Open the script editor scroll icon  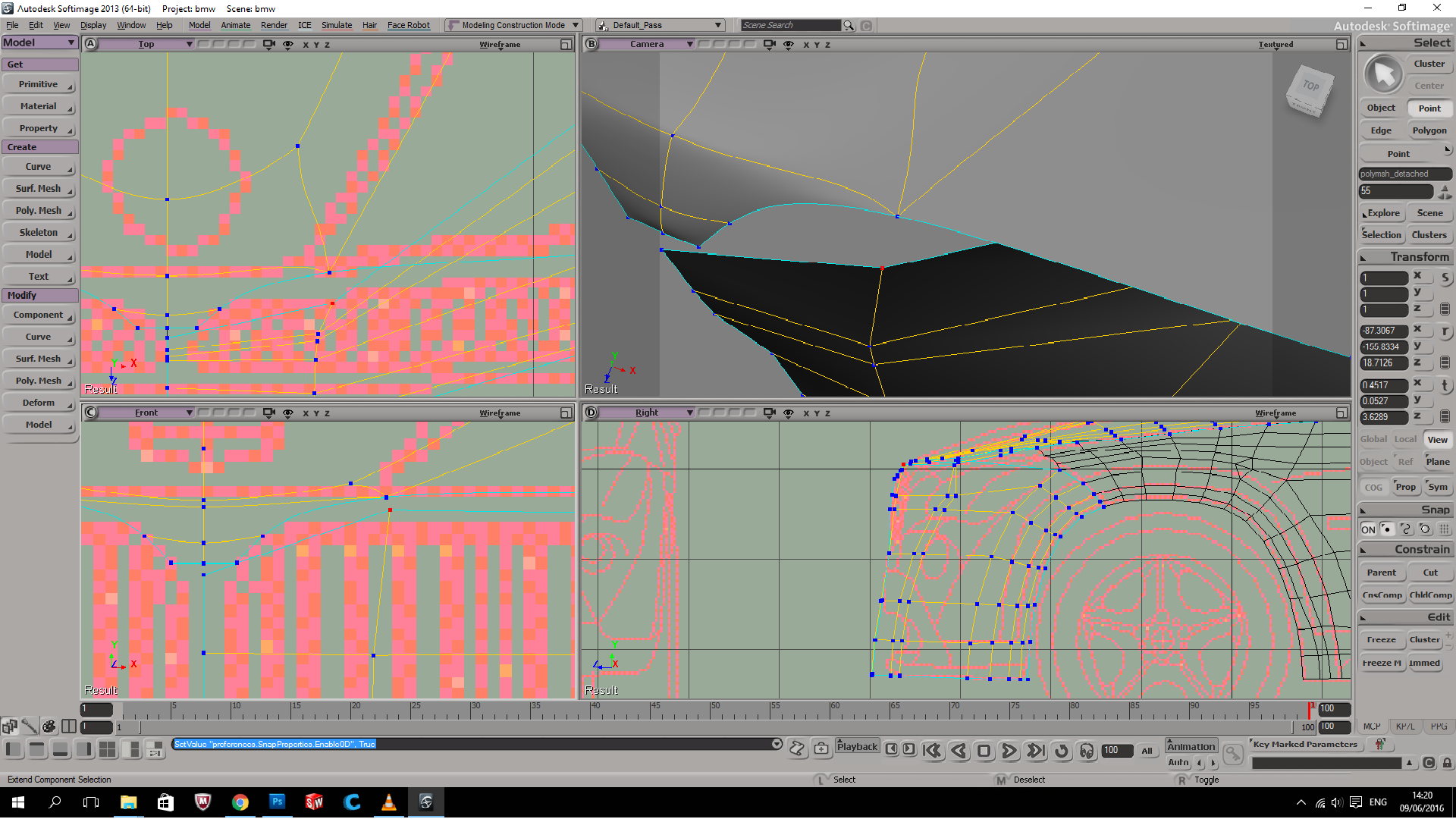point(797,748)
